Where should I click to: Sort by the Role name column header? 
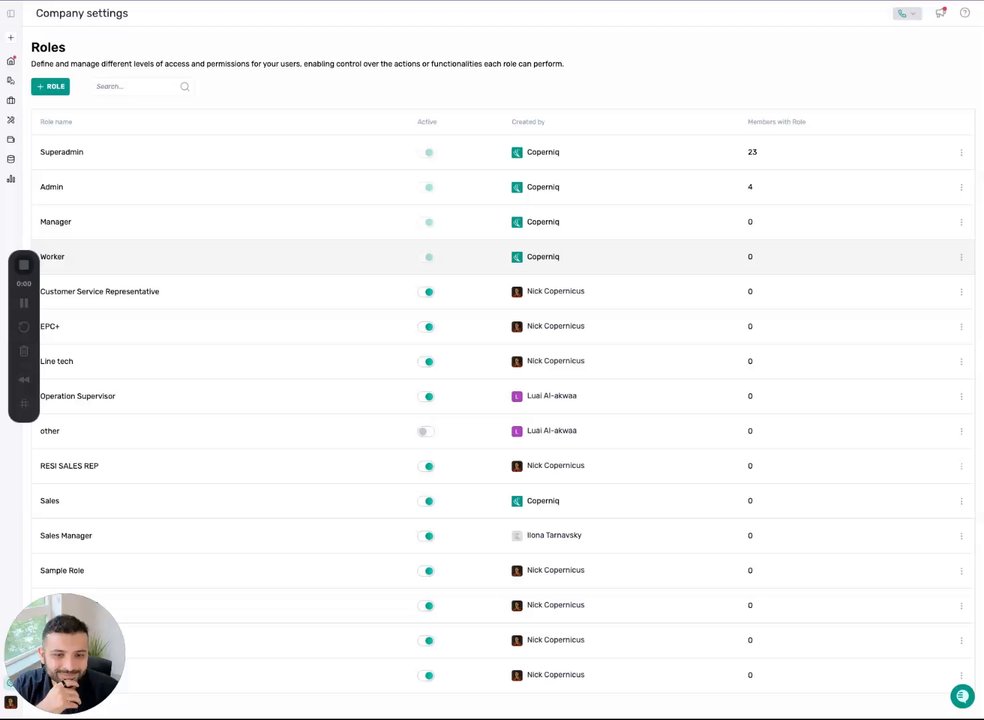56,122
